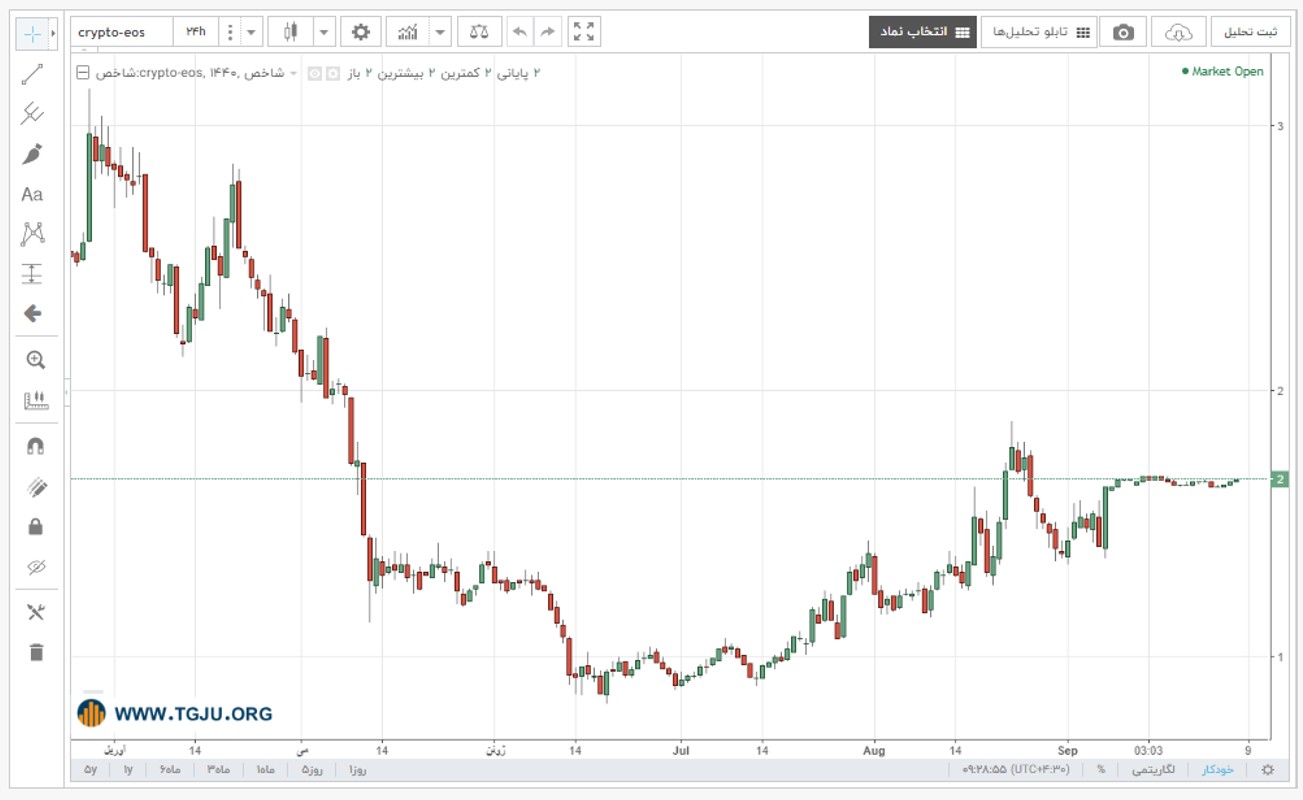Viewport: 1303px width, 800px height.
Task: Load chart layout with the cloud icon
Action: (1179, 32)
